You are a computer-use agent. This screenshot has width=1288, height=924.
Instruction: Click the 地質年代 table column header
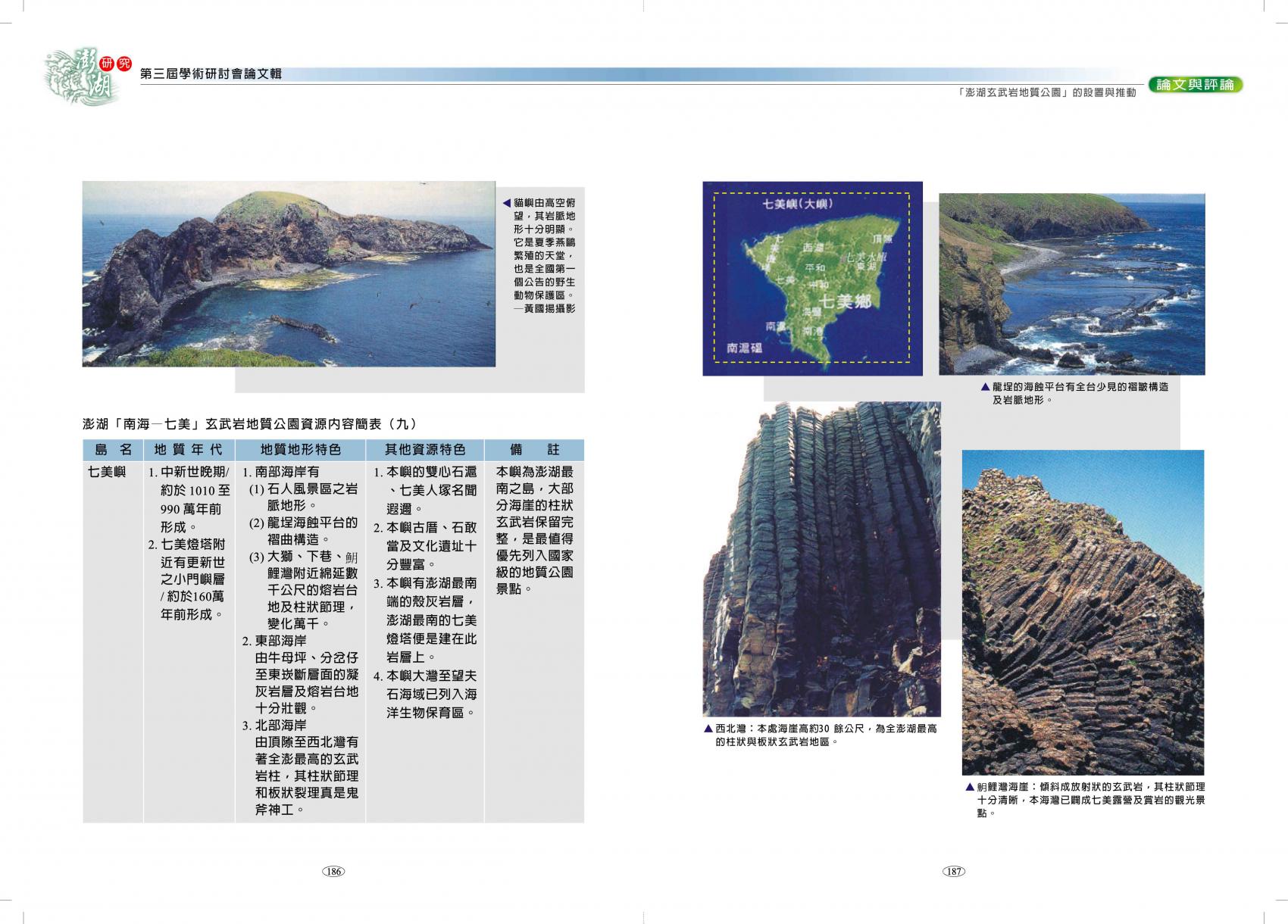189,450
